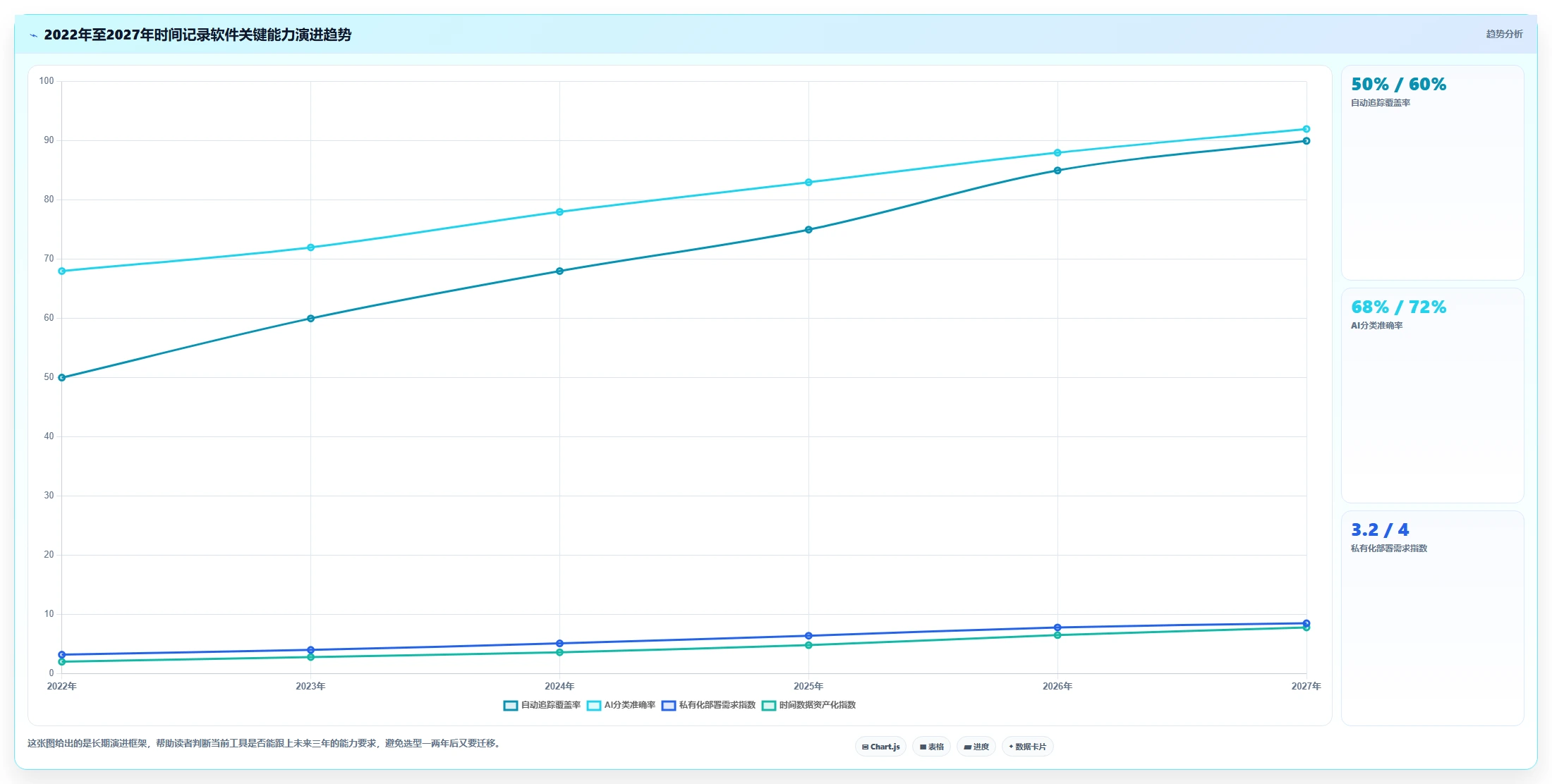Click the 2024年 x-axis label
Image resolution: width=1552 pixels, height=784 pixels.
[x=559, y=687]
